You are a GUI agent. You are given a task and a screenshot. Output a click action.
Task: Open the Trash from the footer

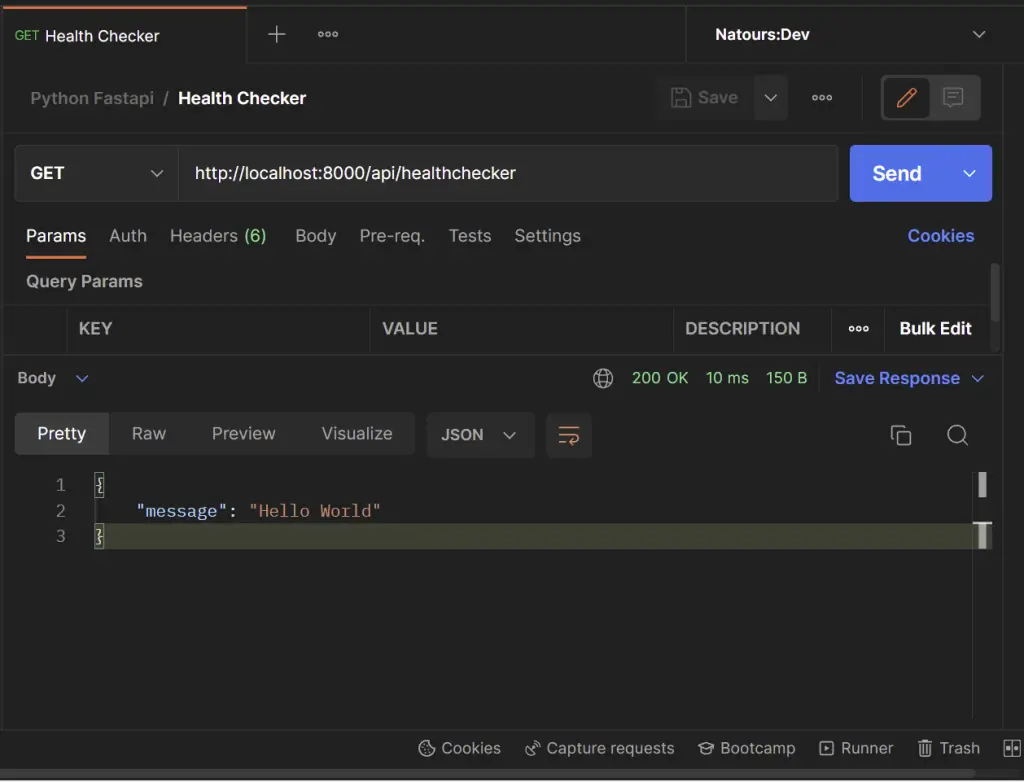[x=948, y=748]
